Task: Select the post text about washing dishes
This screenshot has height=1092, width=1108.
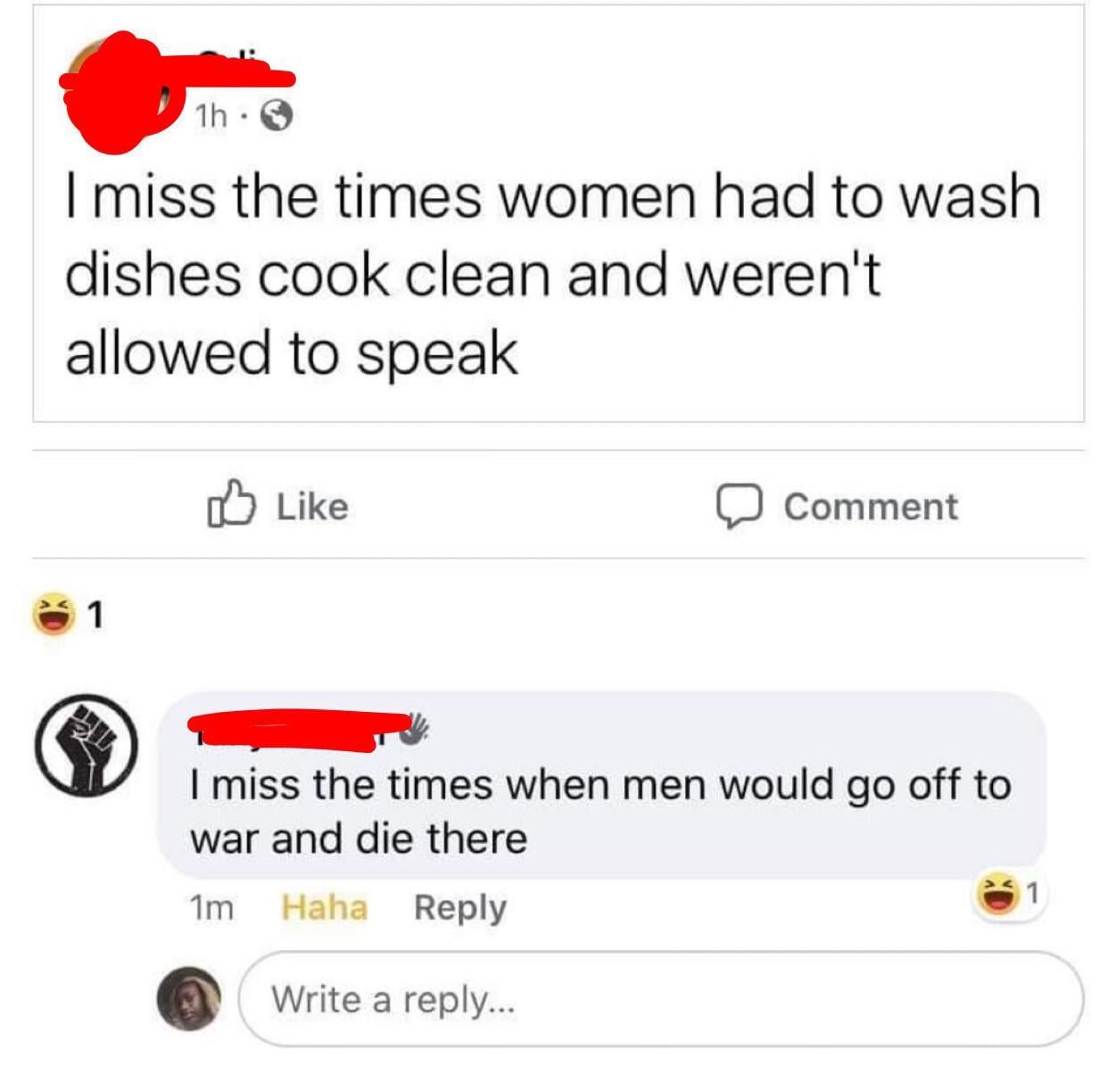Action: [552, 273]
